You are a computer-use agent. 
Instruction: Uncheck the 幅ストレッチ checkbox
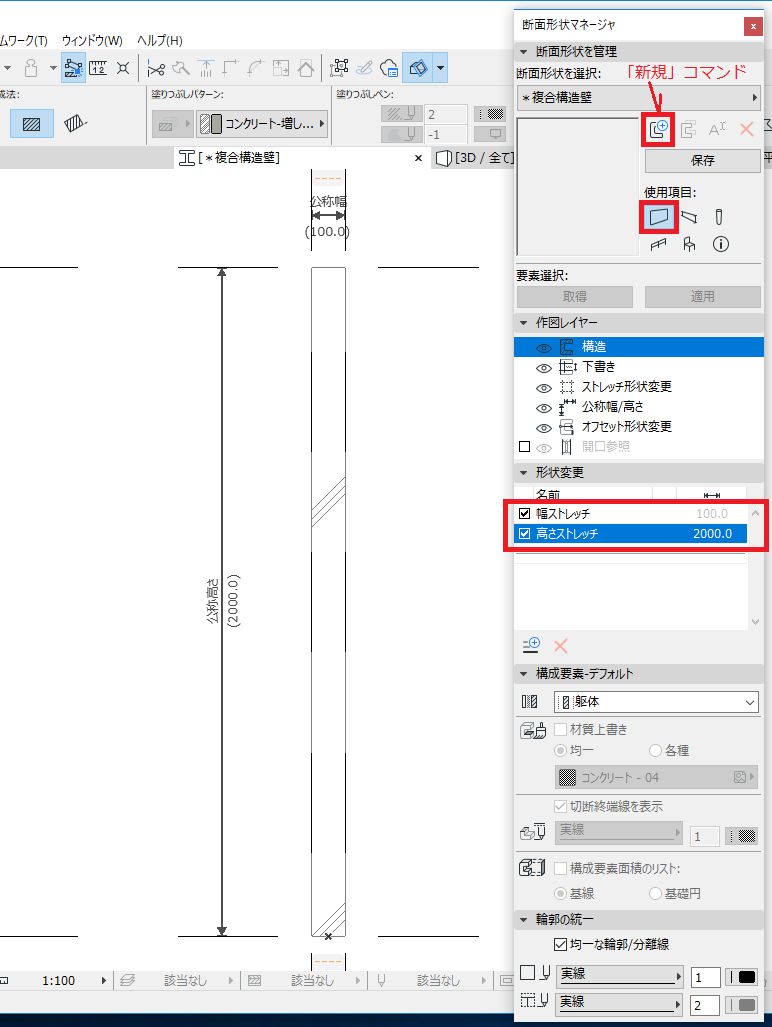coord(525,513)
